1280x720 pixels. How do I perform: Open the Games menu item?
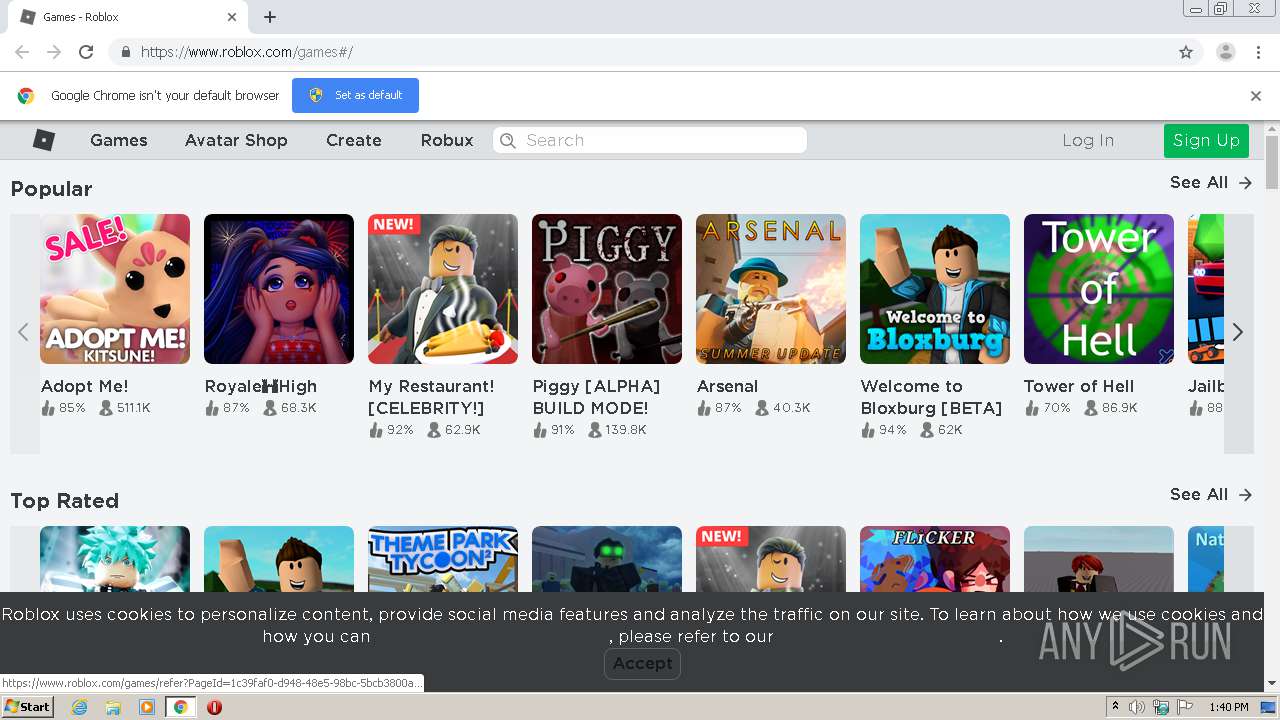point(119,140)
